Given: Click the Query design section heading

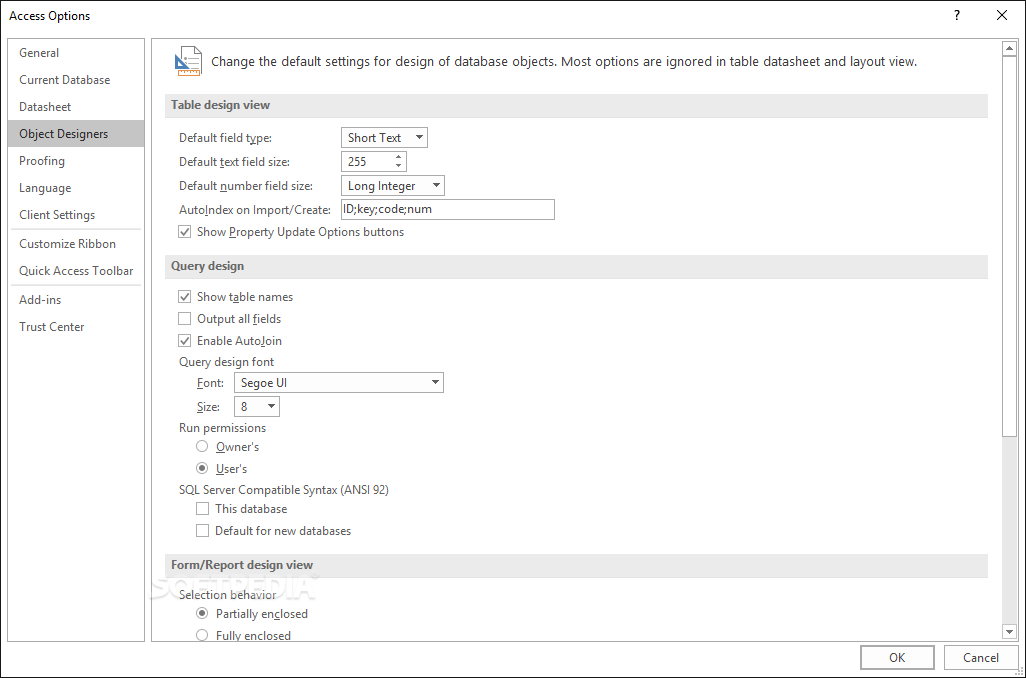Looking at the screenshot, I should tap(207, 266).
